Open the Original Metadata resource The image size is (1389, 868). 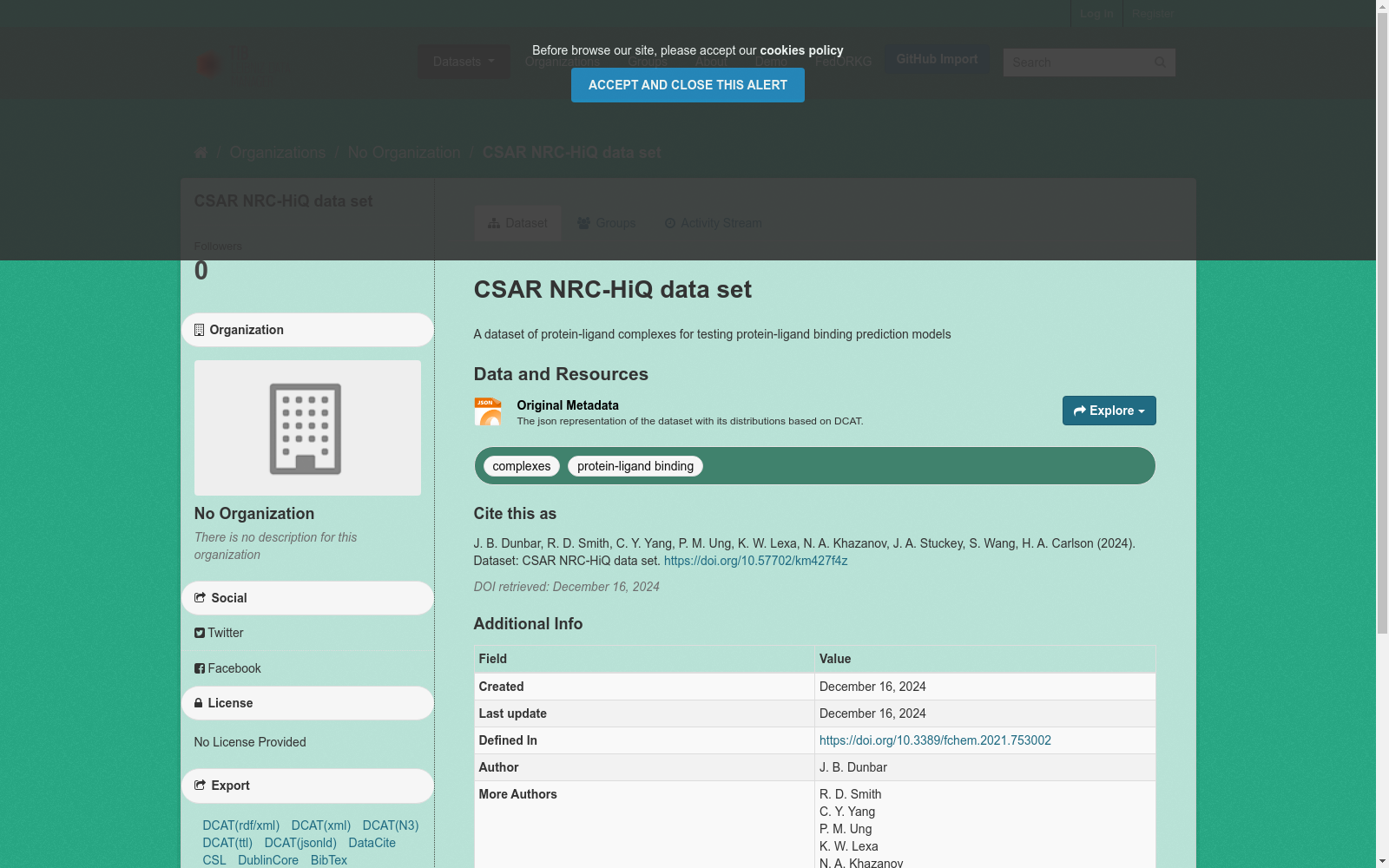[x=568, y=405]
